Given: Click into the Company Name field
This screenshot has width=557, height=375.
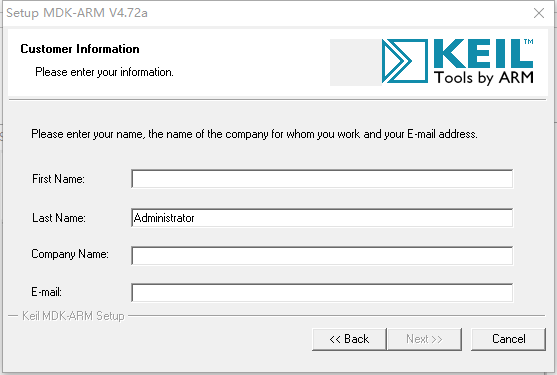Looking at the screenshot, I should 322,255.
